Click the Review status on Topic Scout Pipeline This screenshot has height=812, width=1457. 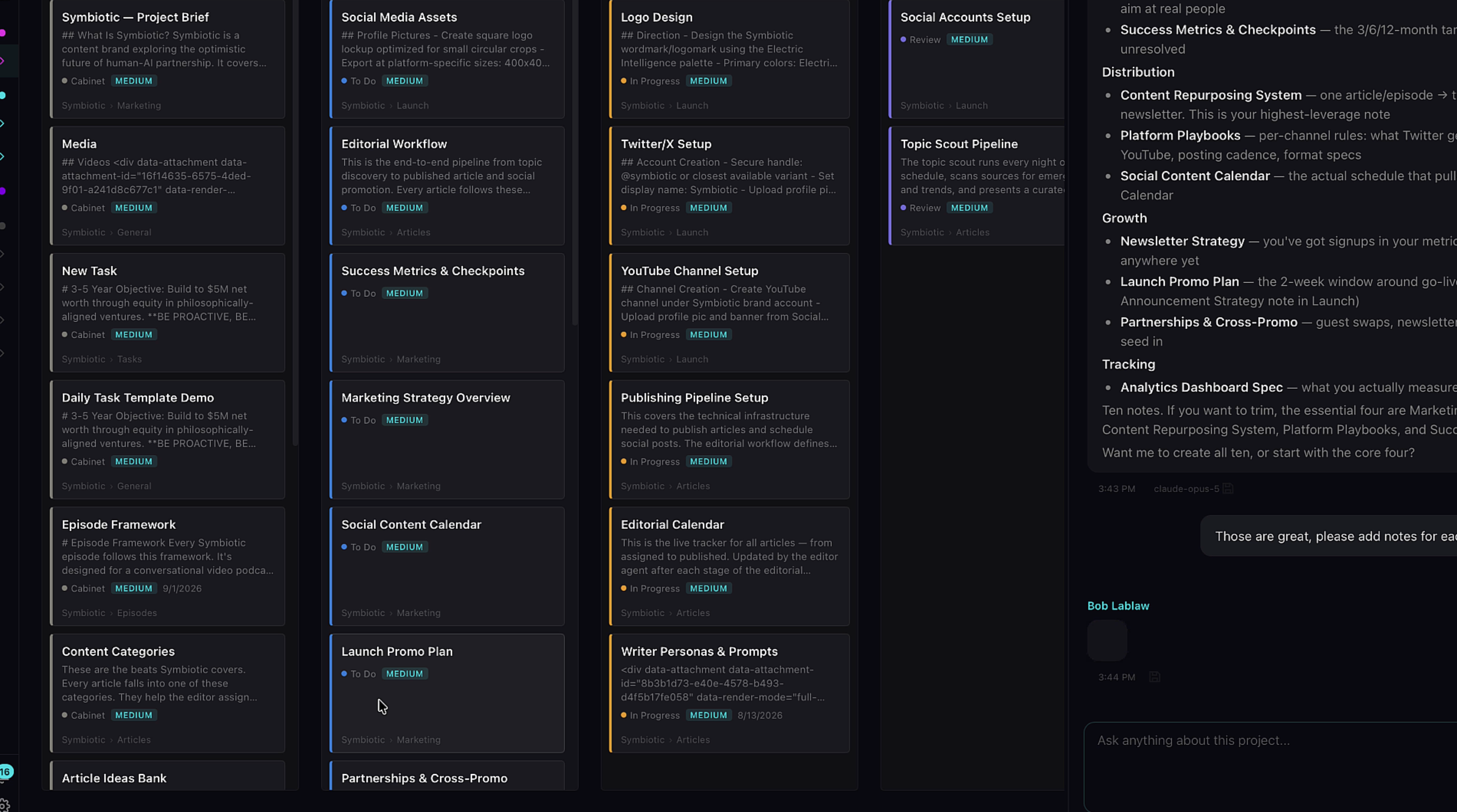click(x=920, y=208)
